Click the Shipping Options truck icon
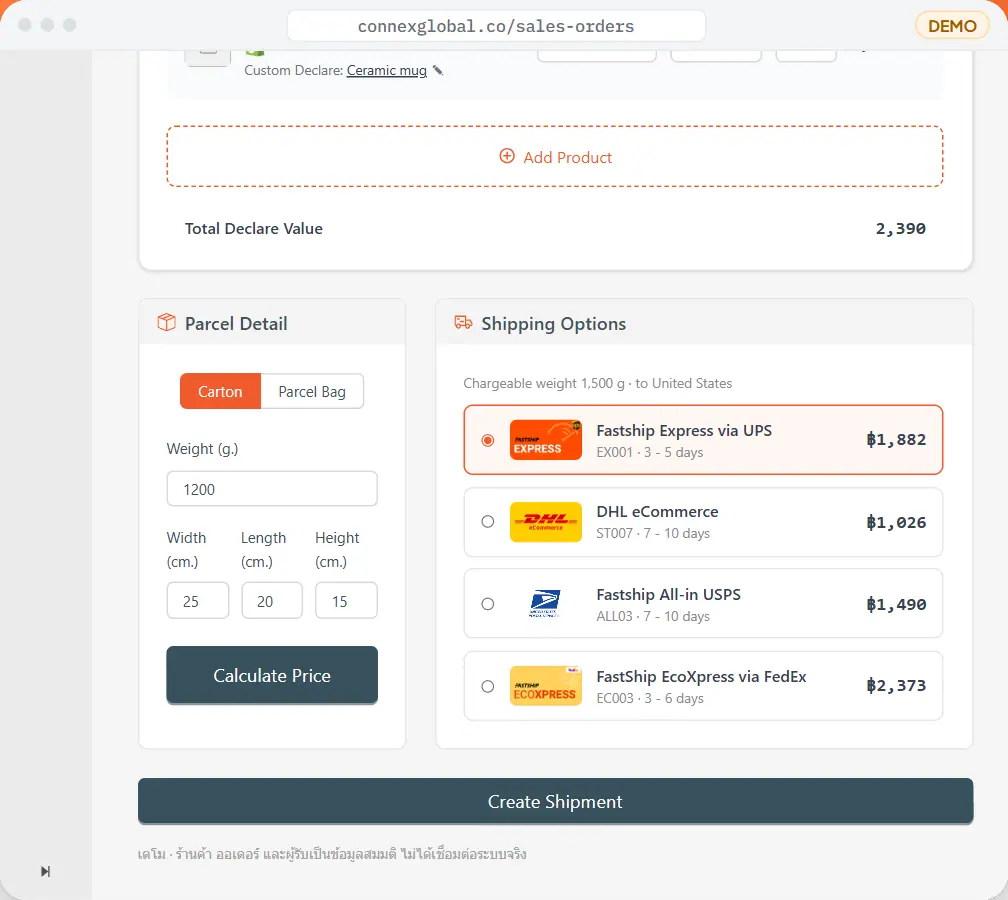 coord(463,322)
